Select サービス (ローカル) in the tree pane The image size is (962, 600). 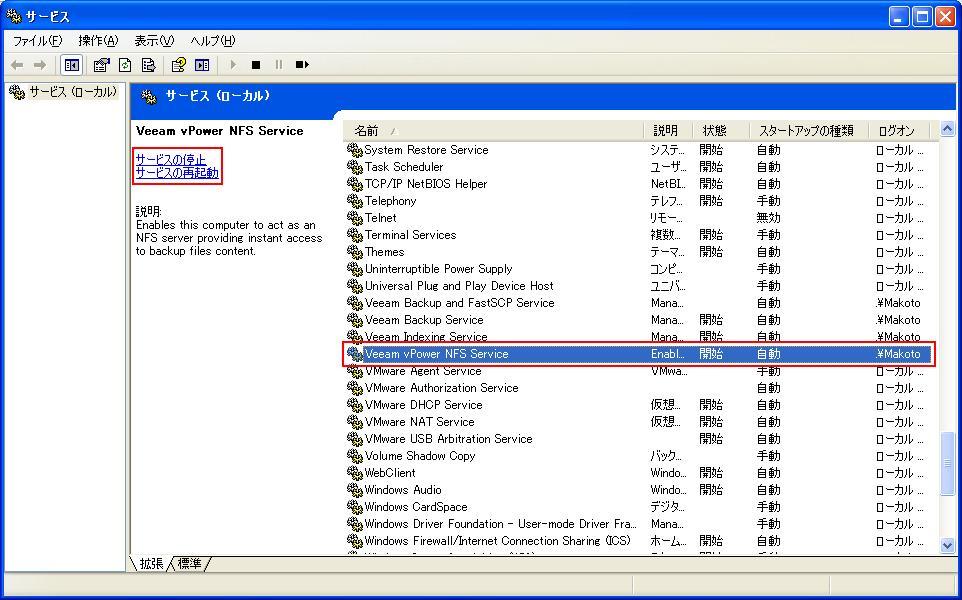(72, 93)
